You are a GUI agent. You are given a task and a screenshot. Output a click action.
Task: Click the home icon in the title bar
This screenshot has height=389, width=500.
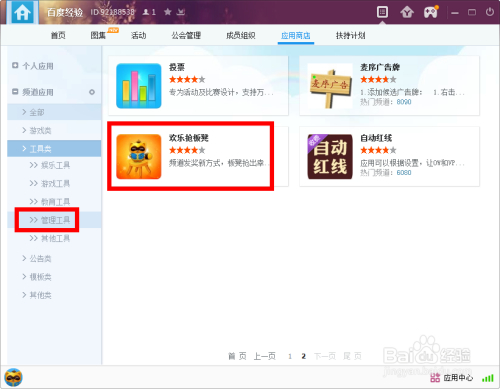pyautogui.click(x=22, y=12)
